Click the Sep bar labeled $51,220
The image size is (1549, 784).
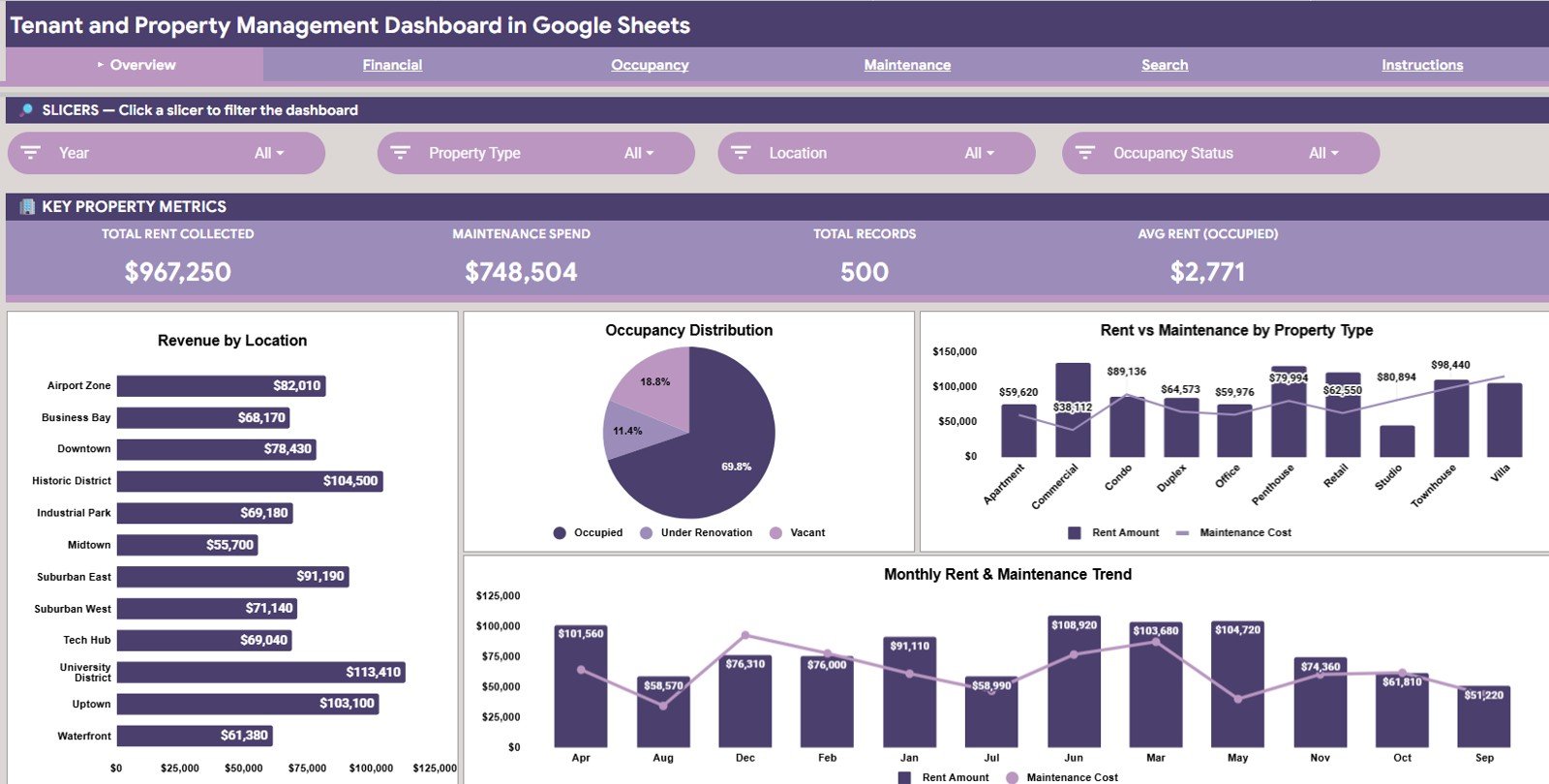1484,716
